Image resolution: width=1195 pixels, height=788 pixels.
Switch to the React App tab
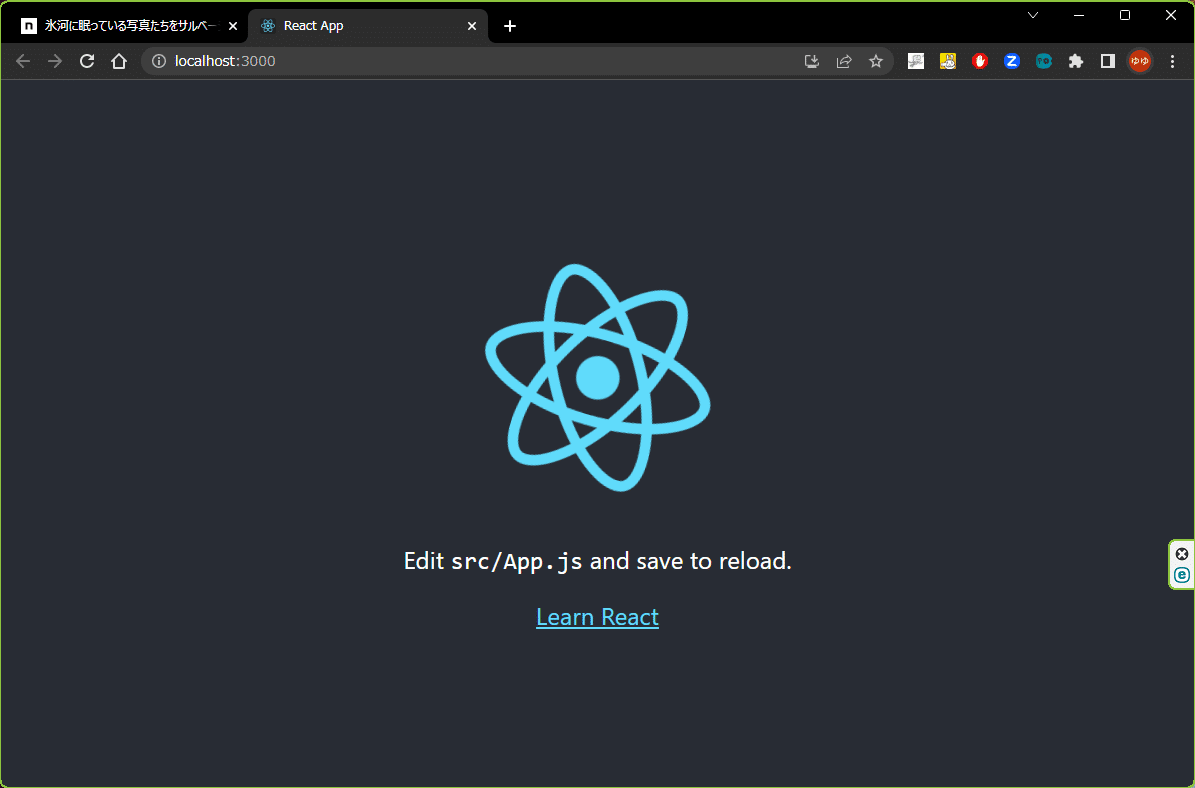pos(369,26)
